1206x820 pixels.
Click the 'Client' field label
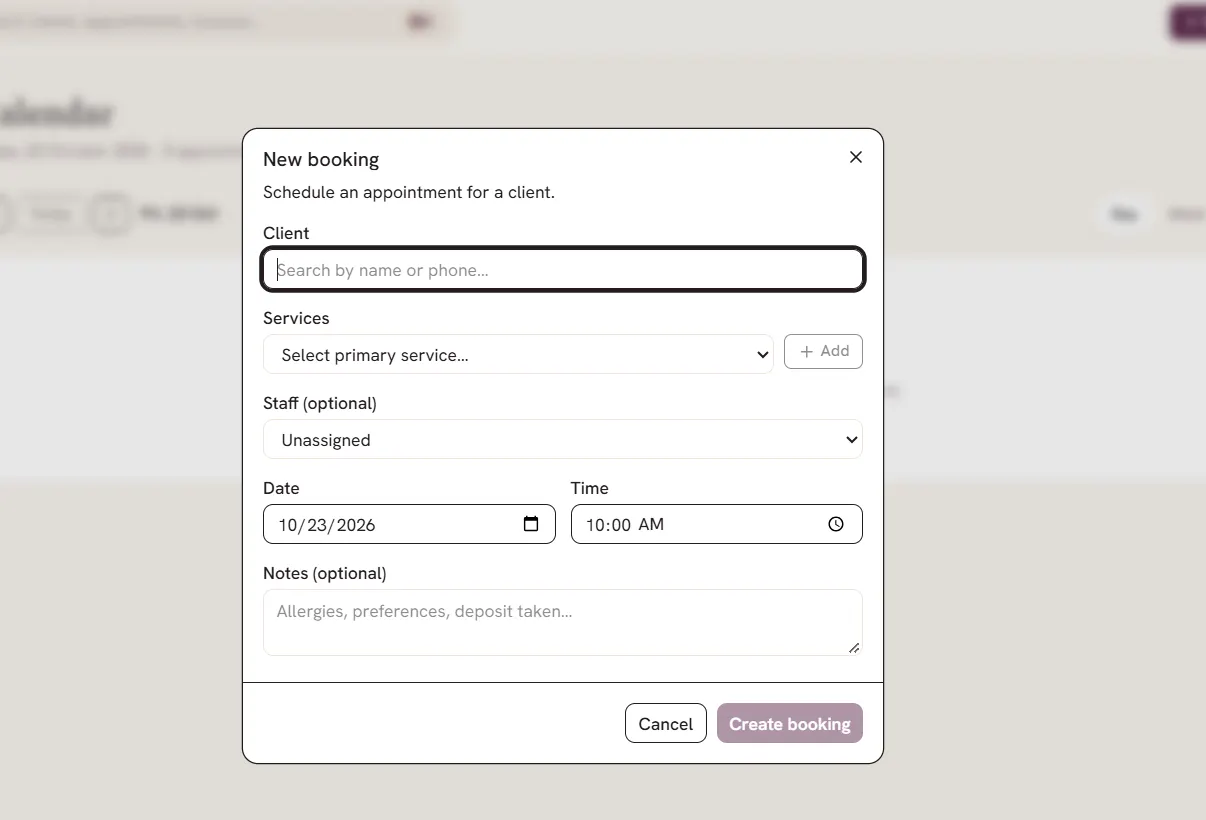pos(286,233)
